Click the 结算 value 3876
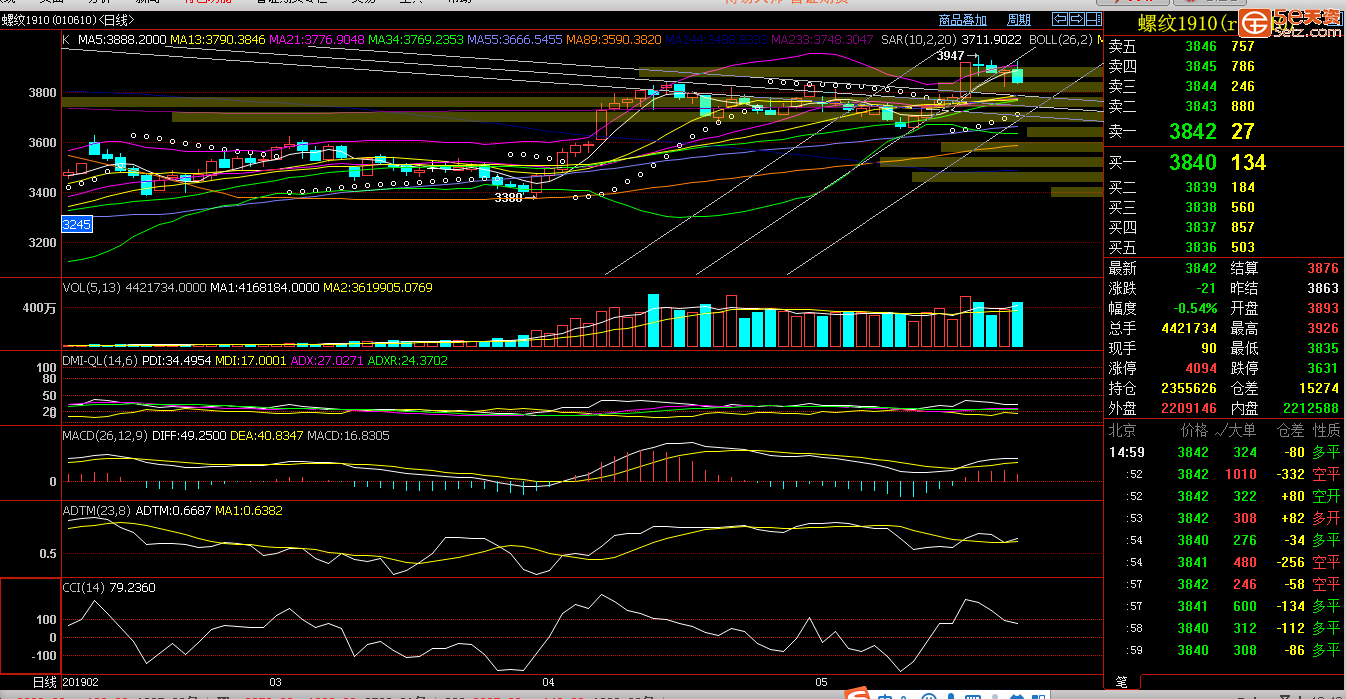The height and width of the screenshot is (699, 1346). pos(1323,268)
